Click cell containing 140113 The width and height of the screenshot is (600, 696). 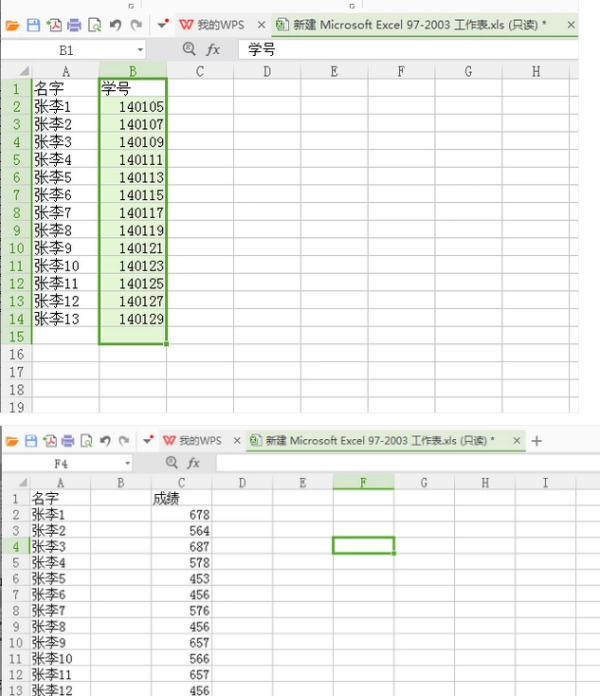[x=133, y=177]
